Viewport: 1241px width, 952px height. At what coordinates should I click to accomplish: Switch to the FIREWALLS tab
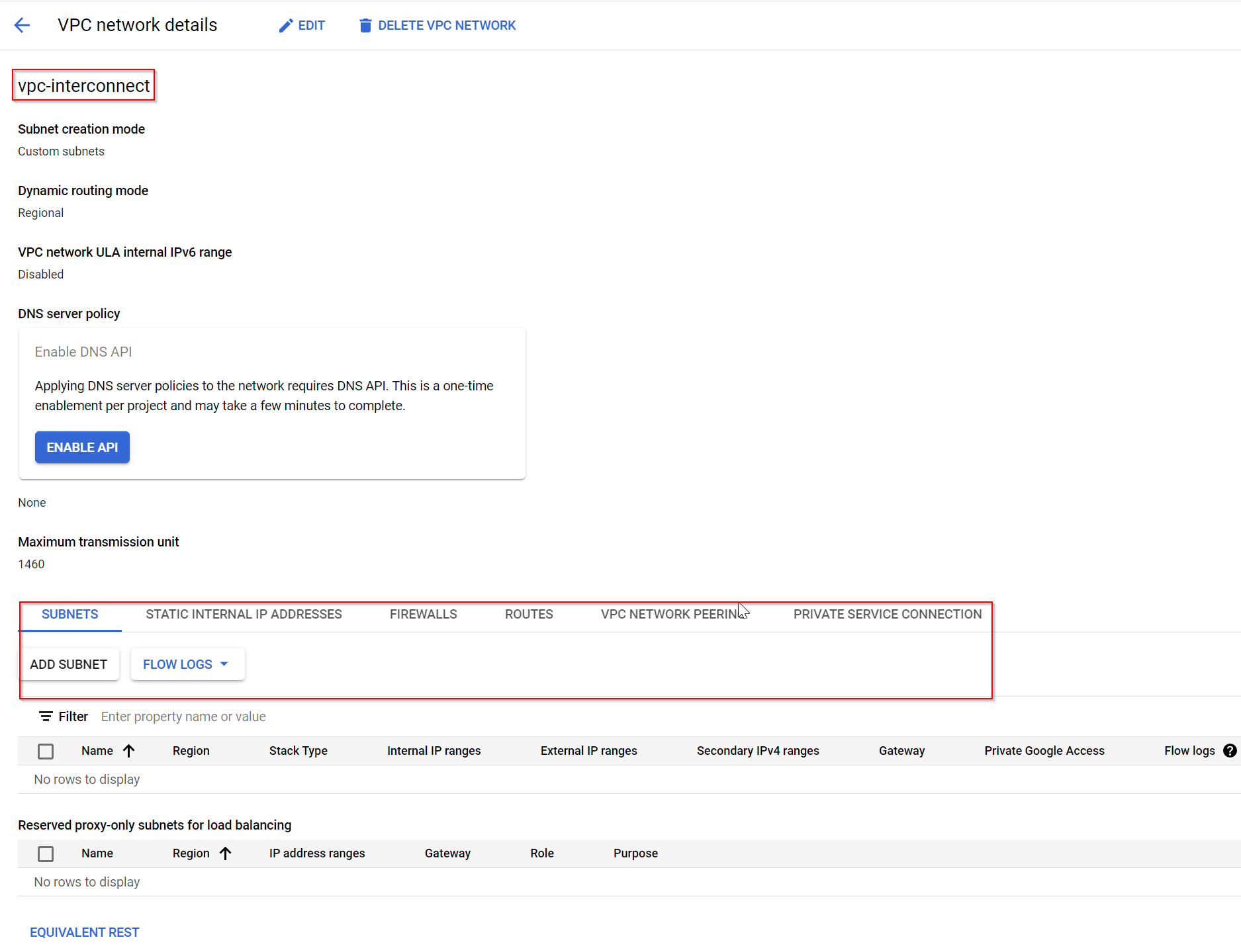pos(423,614)
